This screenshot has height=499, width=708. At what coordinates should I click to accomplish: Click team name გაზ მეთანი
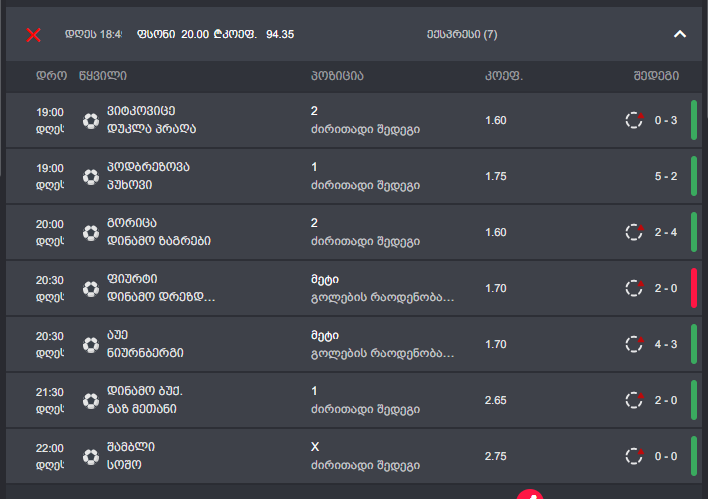coord(141,409)
